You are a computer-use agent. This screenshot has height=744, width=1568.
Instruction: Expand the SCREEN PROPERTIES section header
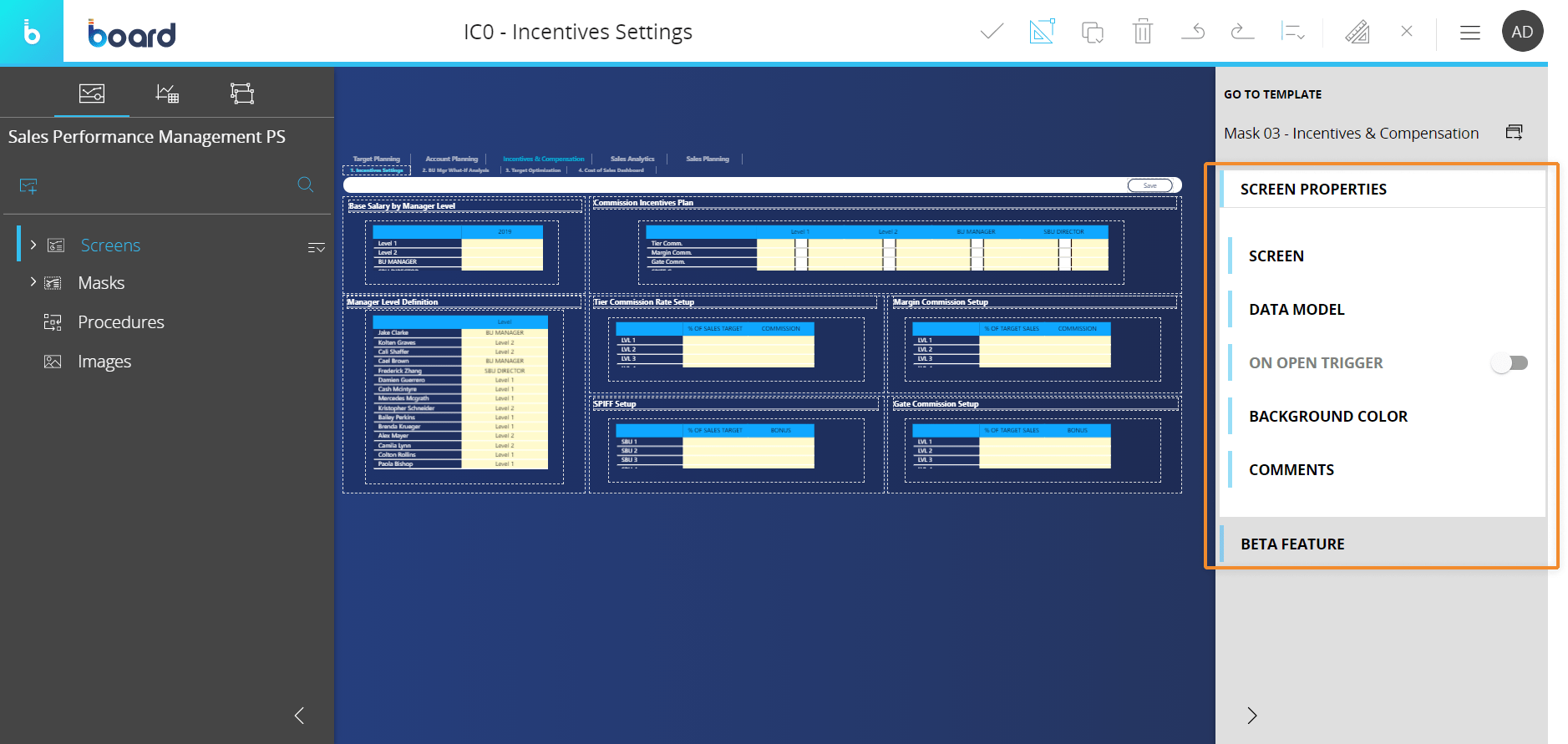click(x=1383, y=190)
